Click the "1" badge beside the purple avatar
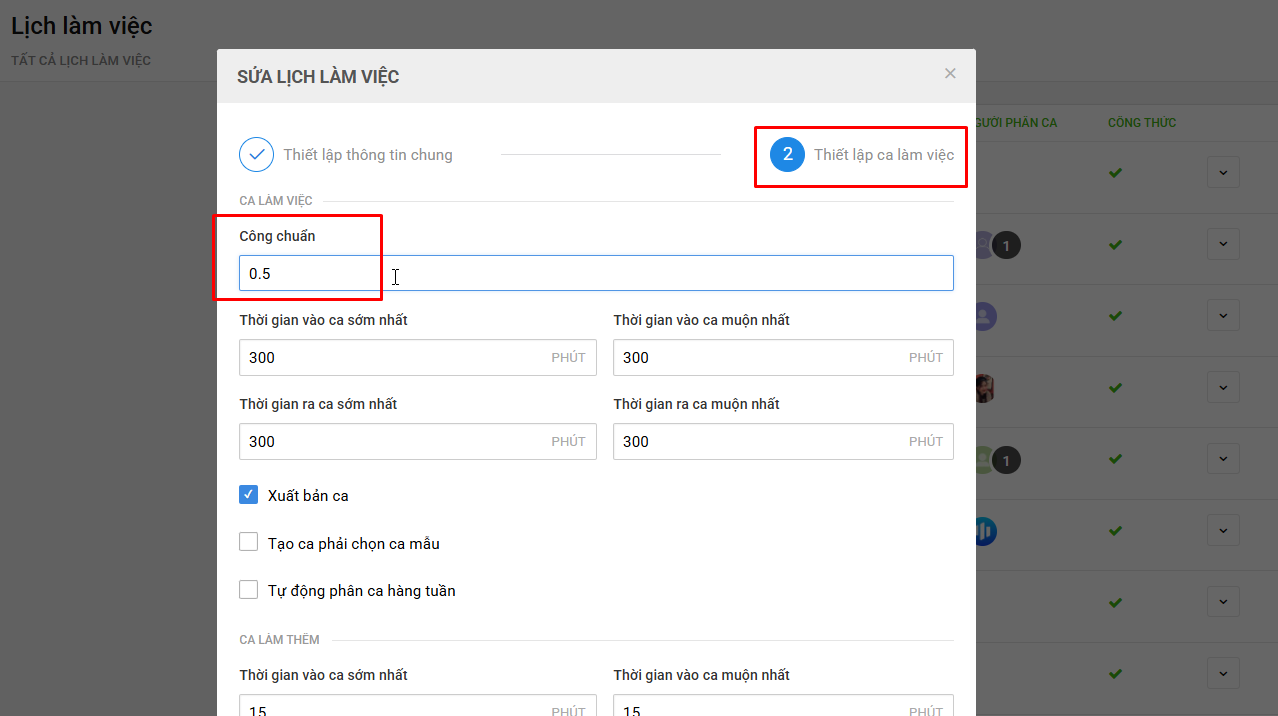Viewport: 1278px width, 716px height. 1007,245
